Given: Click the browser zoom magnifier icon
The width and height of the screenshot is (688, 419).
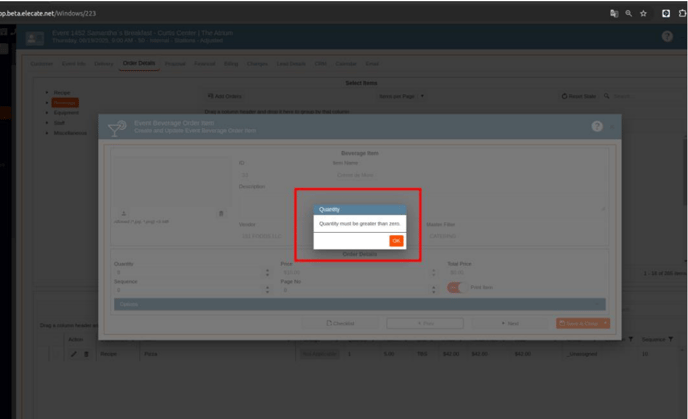Looking at the screenshot, I should coord(627,13).
